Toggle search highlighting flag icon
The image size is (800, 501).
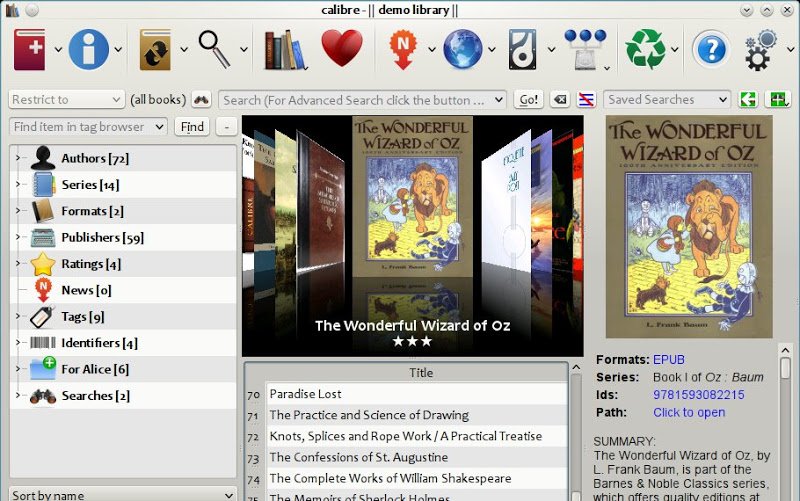tap(587, 99)
